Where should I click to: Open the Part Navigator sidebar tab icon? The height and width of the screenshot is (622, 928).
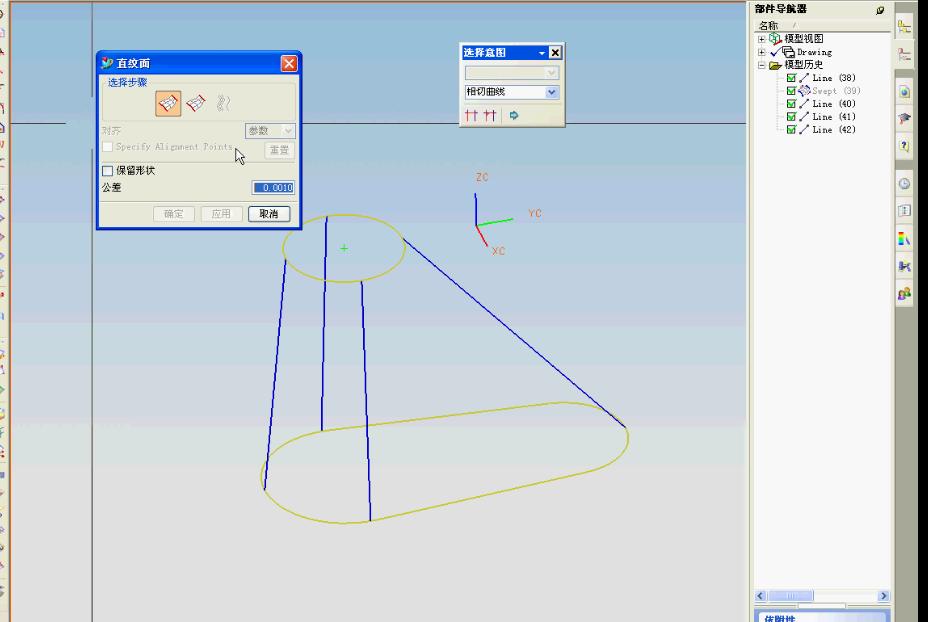pyautogui.click(x=904, y=56)
